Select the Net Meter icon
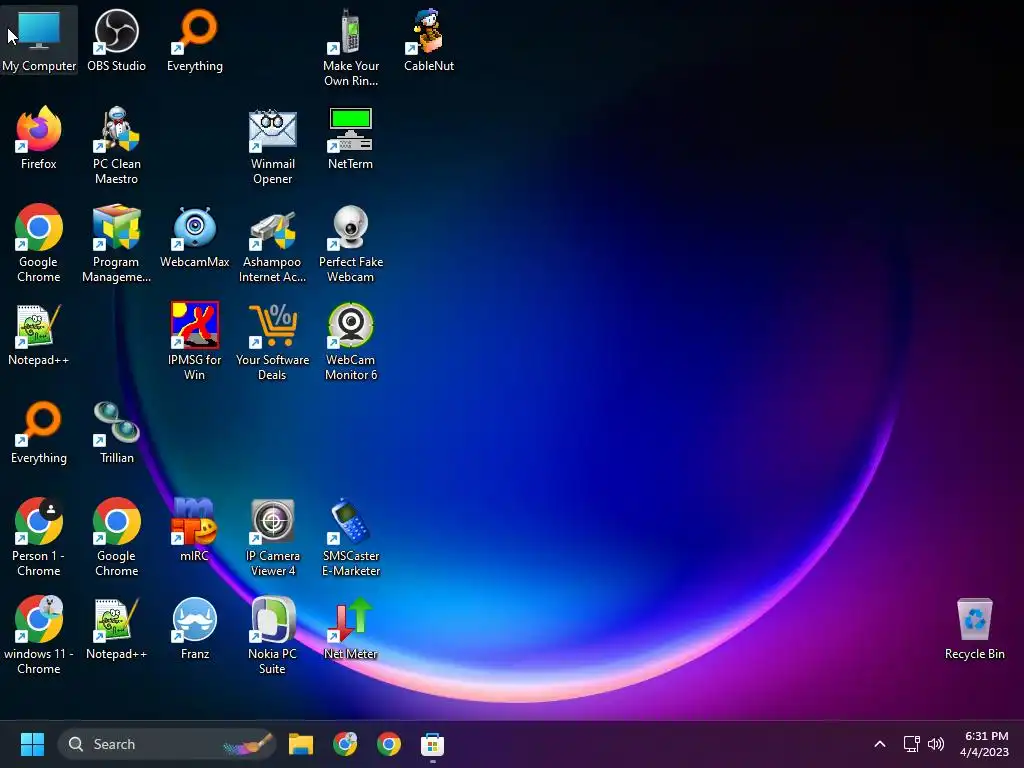This screenshot has width=1024, height=768. click(351, 628)
